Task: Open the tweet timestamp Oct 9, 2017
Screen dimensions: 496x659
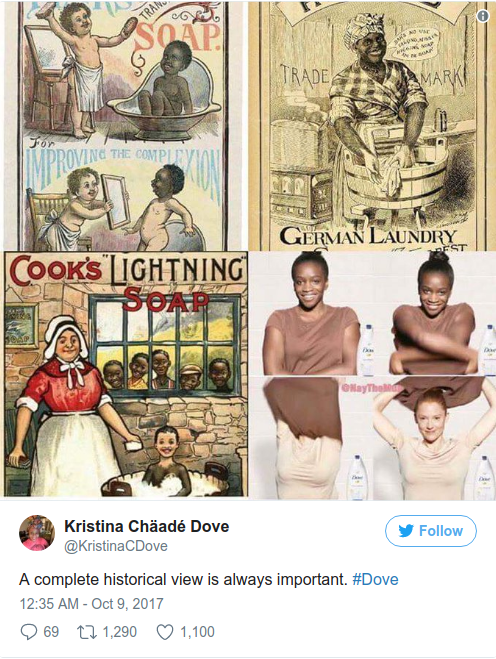Action: [91, 604]
